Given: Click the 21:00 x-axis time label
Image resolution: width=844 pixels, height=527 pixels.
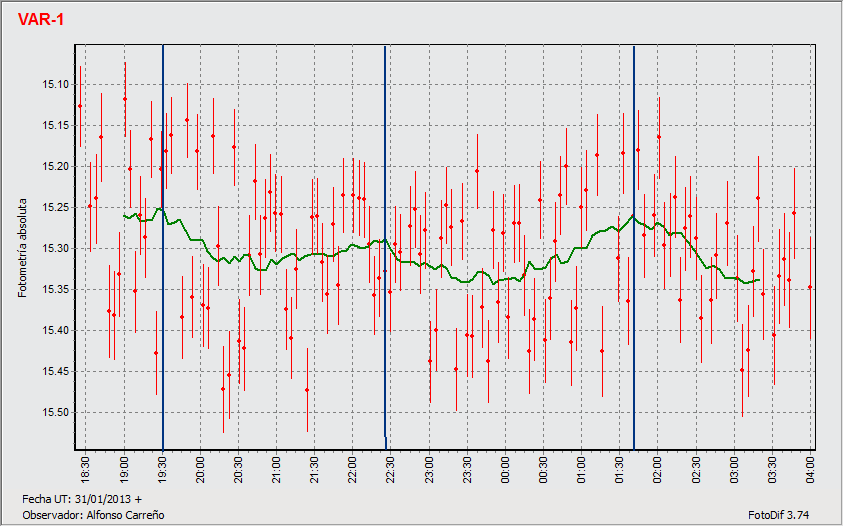Looking at the screenshot, I should click(277, 469).
